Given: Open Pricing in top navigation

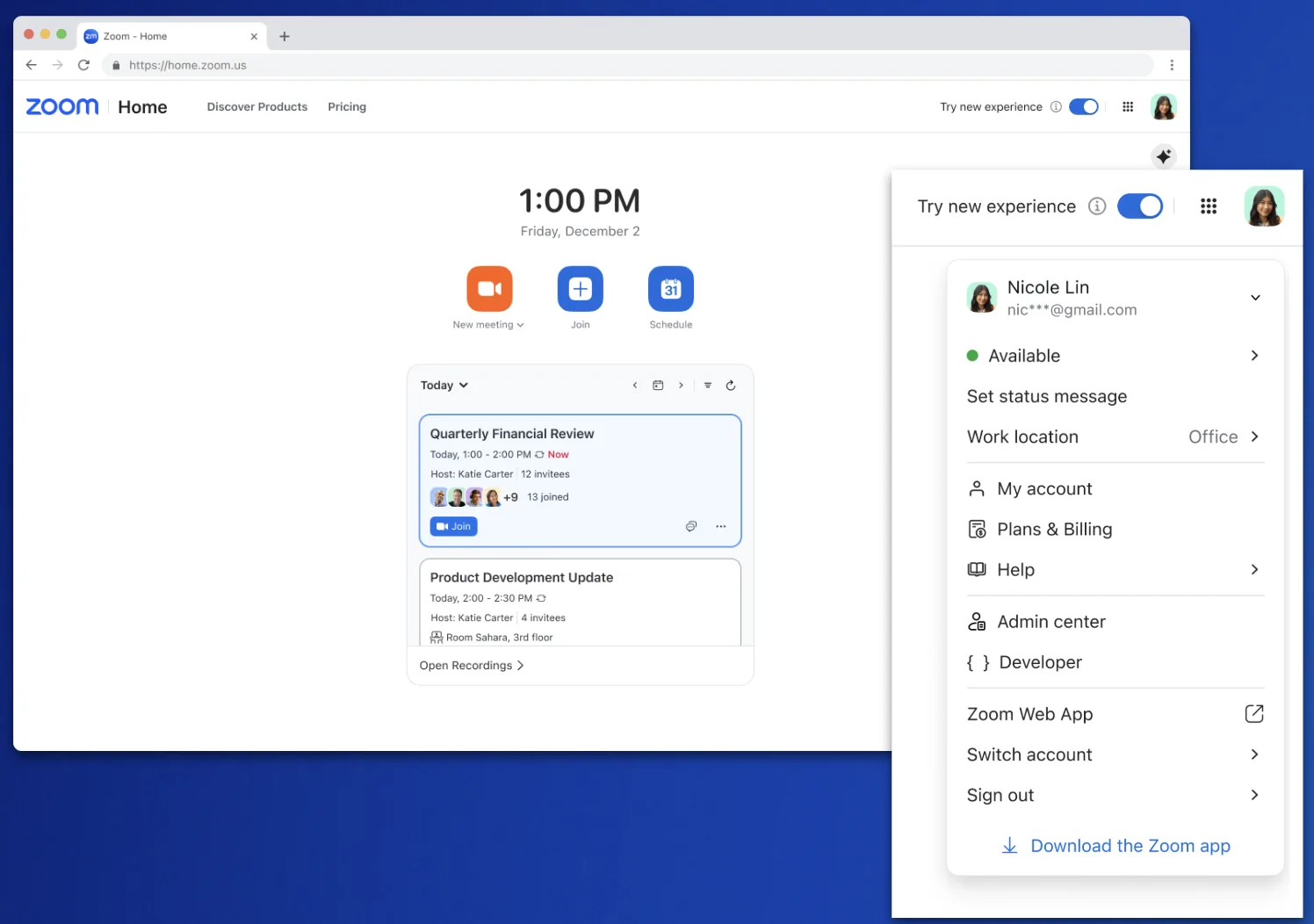Looking at the screenshot, I should click(347, 107).
